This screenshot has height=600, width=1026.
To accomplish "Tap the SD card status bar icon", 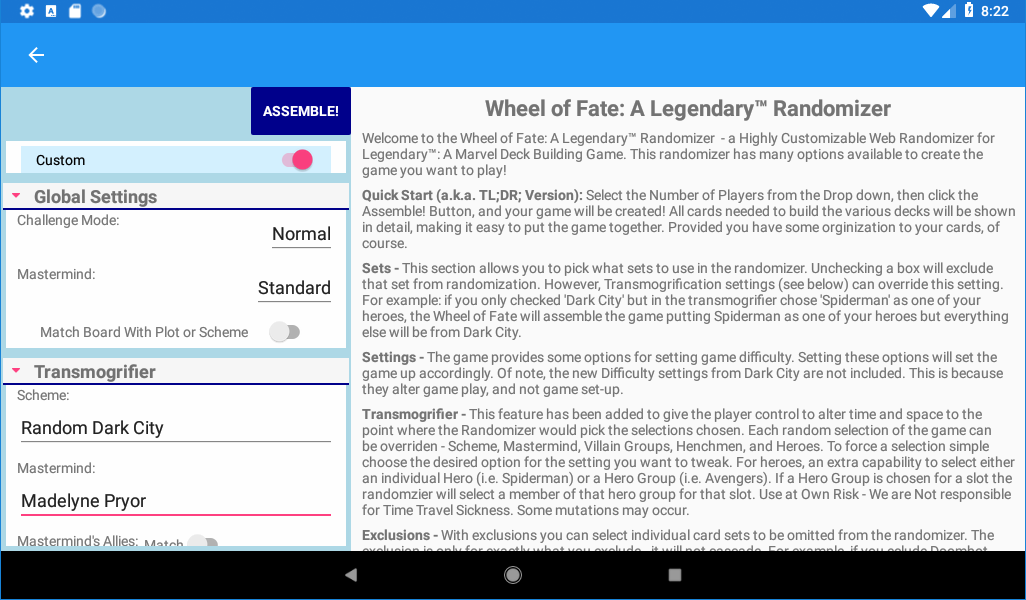I will [75, 11].
